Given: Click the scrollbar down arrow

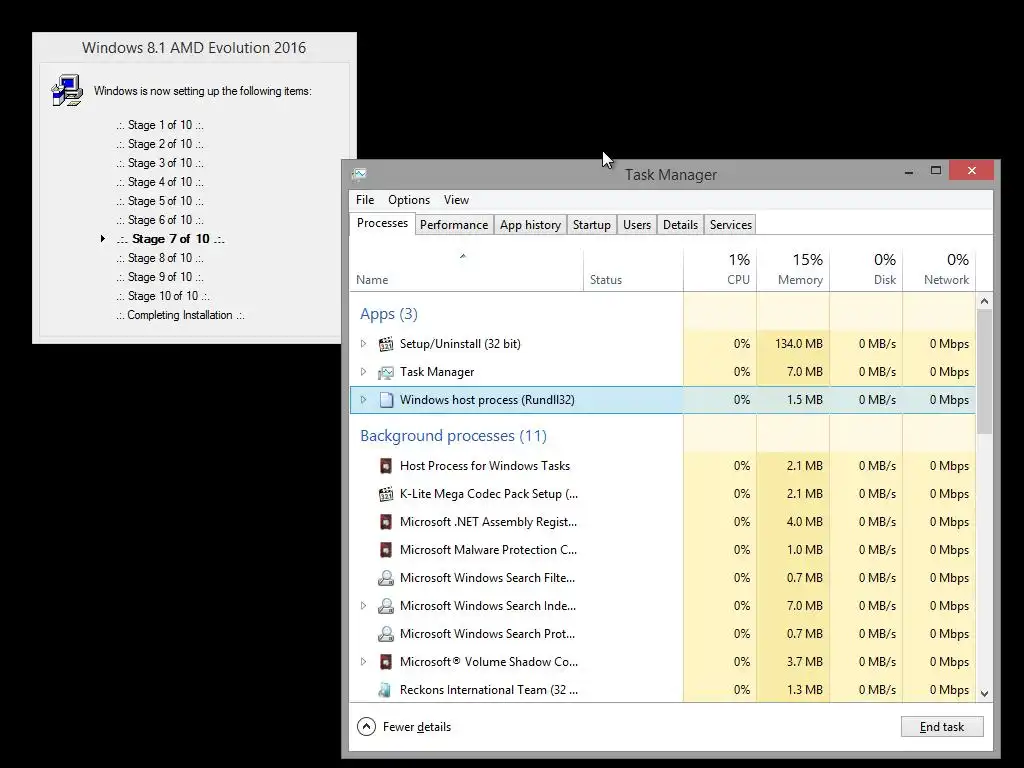Looking at the screenshot, I should click(x=984, y=694).
